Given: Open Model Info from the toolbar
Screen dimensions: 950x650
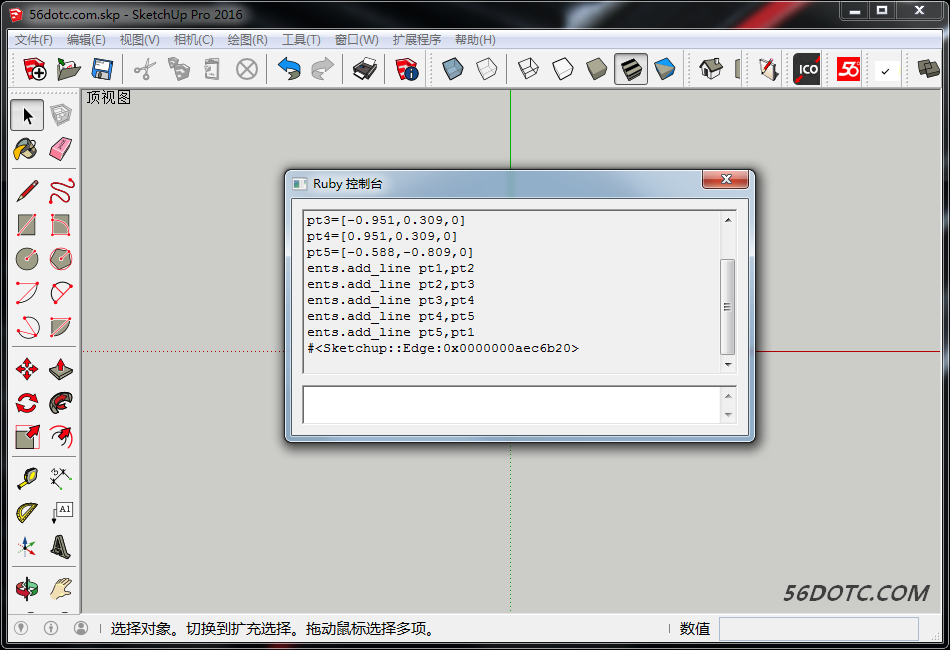Looking at the screenshot, I should [405, 69].
